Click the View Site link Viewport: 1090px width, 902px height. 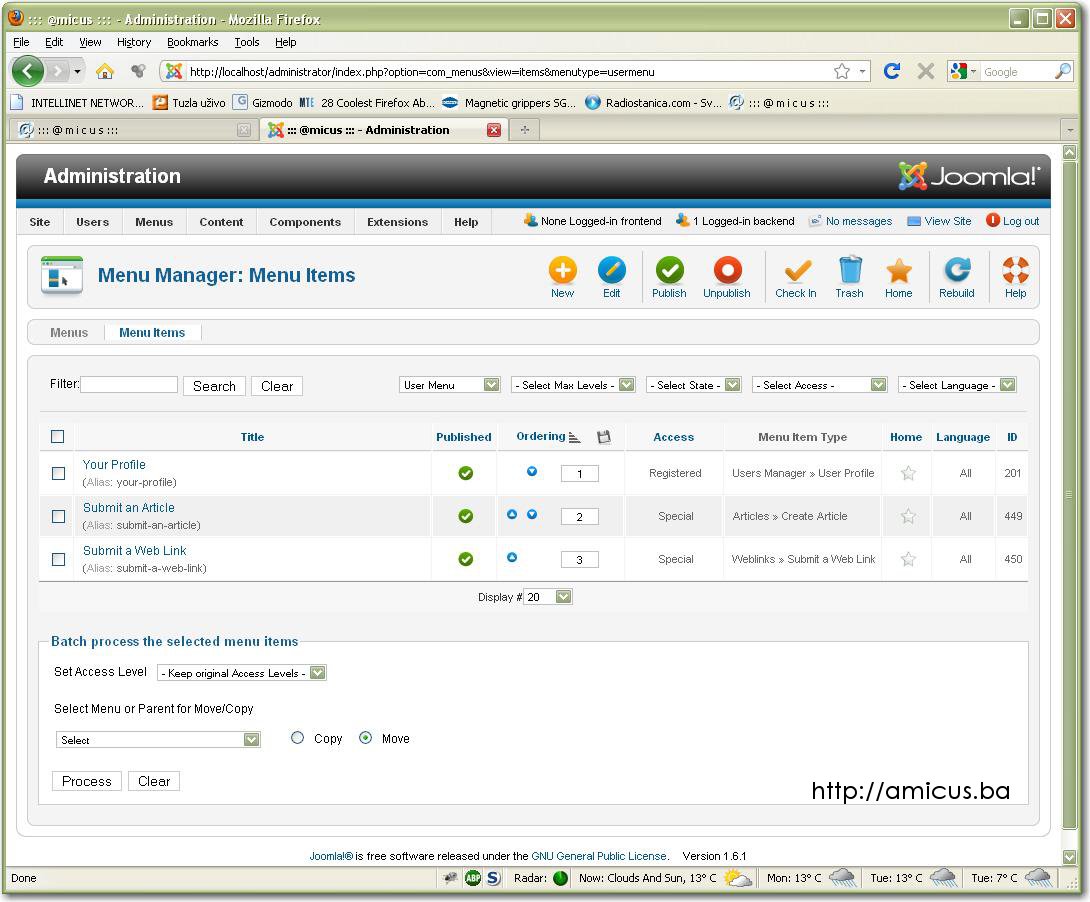coord(940,221)
